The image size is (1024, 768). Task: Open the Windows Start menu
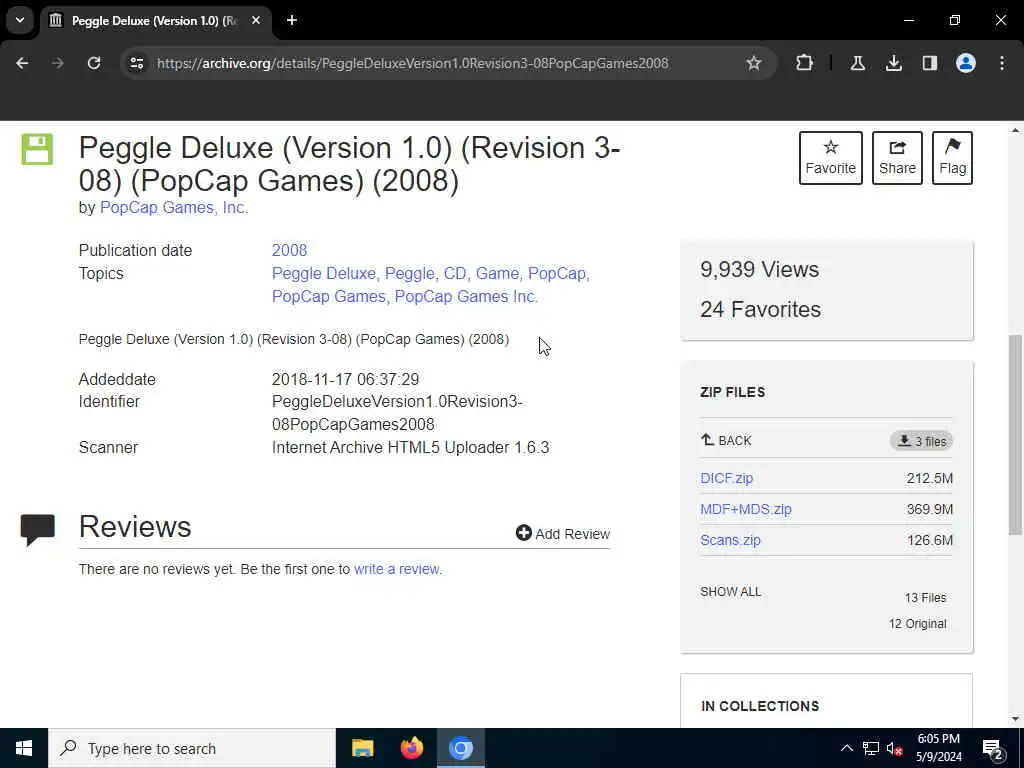24,748
